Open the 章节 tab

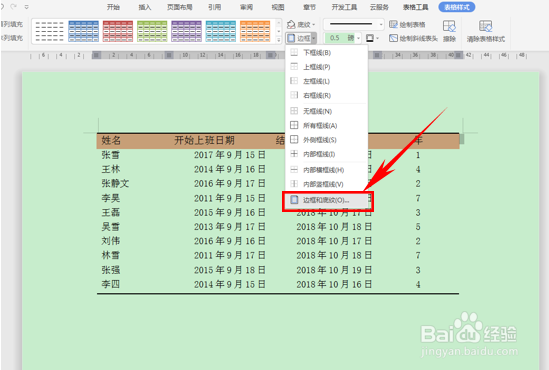pos(310,7)
